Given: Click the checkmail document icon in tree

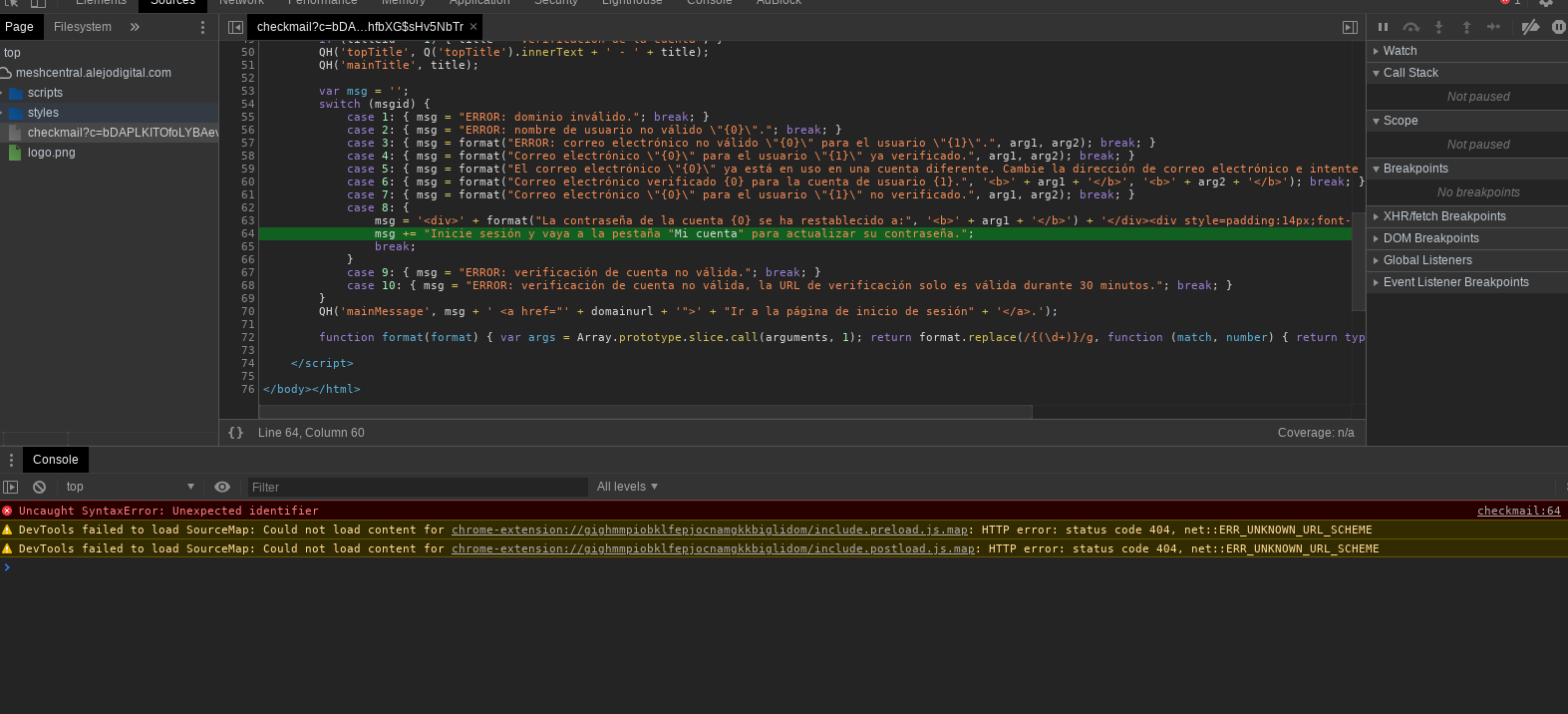Looking at the screenshot, I should (15, 133).
